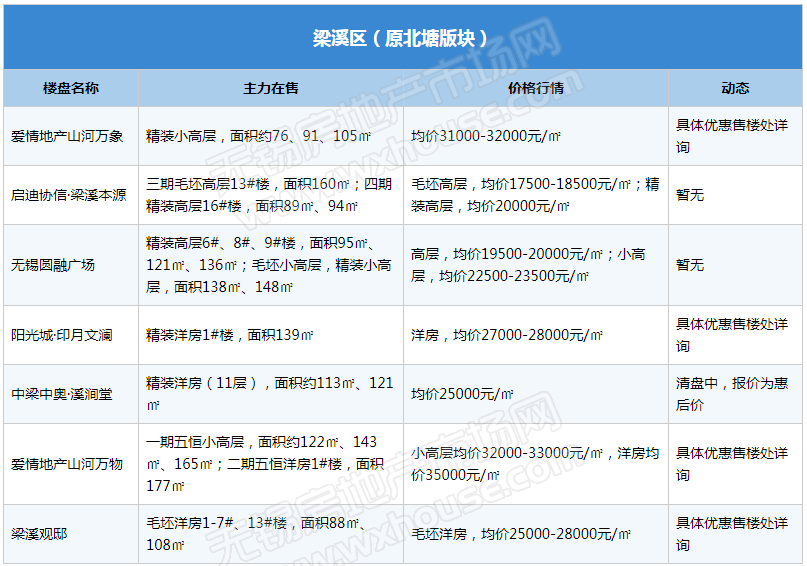Click the 动态 column header
This screenshot has height=566, width=807.
pyautogui.click(x=735, y=89)
